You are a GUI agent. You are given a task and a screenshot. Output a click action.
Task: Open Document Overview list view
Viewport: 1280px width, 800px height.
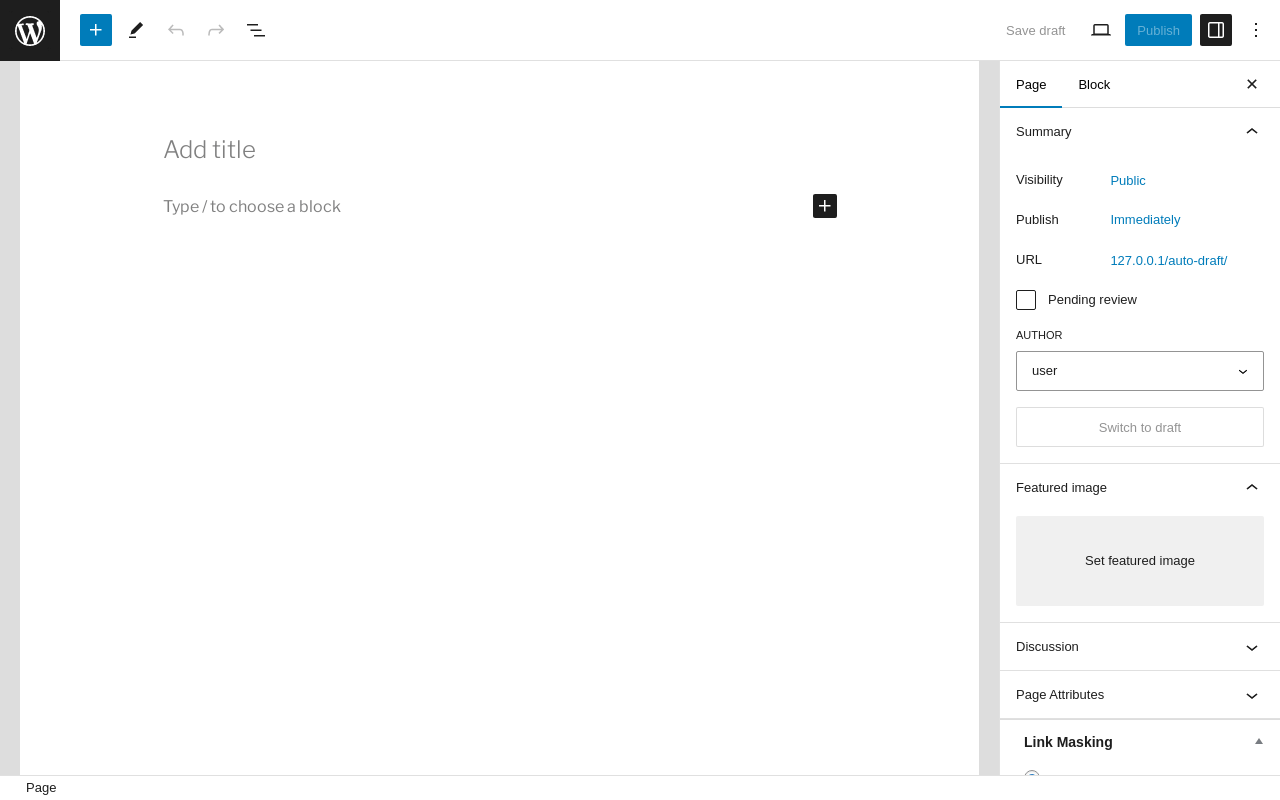pos(256,30)
